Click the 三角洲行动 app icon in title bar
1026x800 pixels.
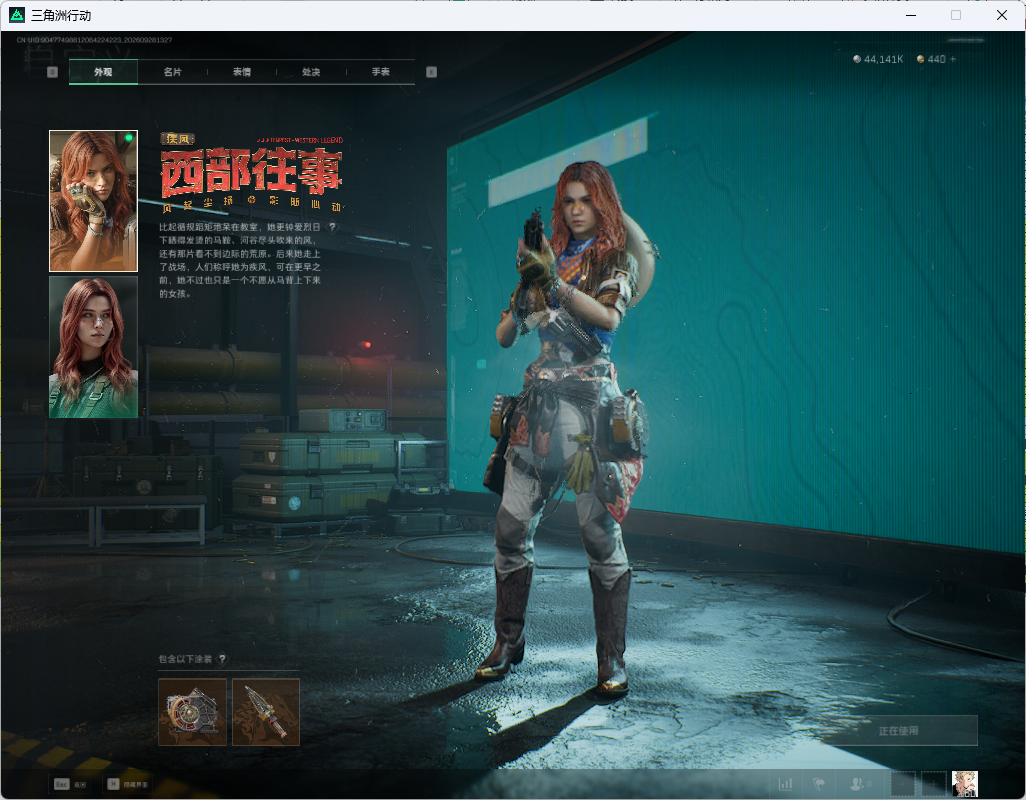click(17, 15)
